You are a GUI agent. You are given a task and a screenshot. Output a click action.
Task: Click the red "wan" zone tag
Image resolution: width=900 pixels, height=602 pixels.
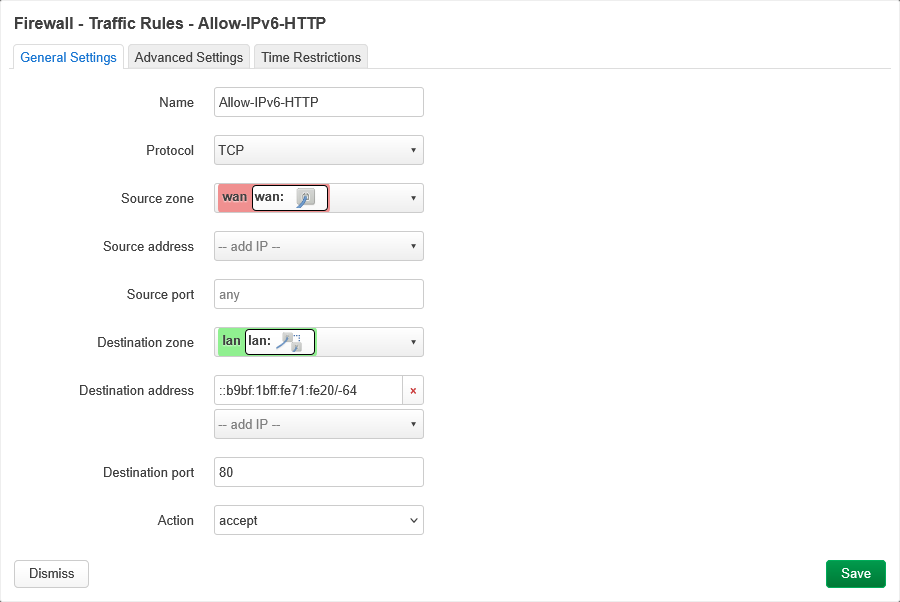[x=234, y=197]
